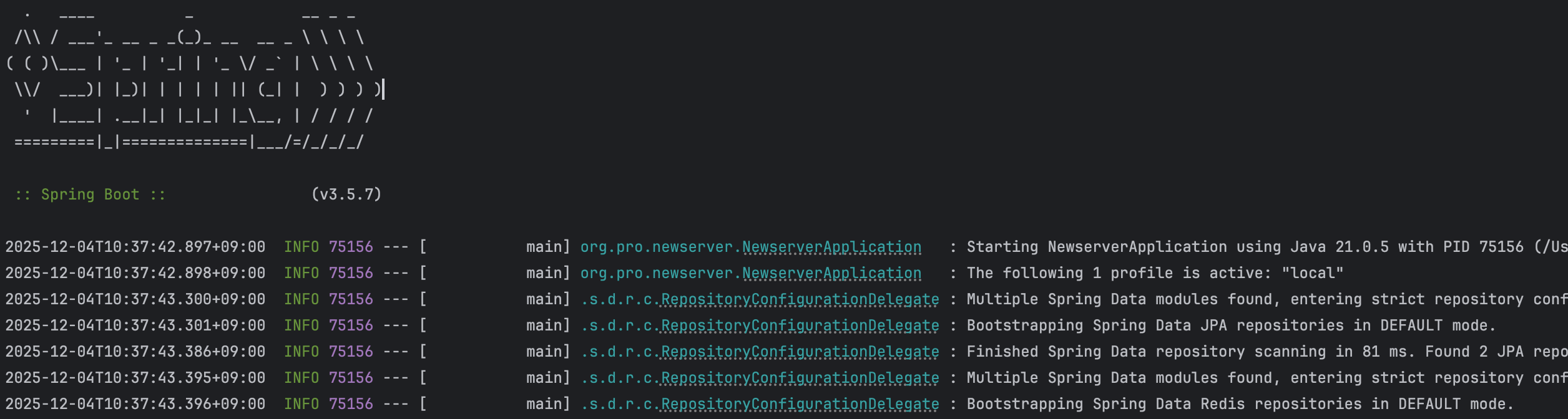Viewport: 1568px width, 419px height.
Task: Place cursor on timestamp 10:37:42.897
Action: coord(135,248)
